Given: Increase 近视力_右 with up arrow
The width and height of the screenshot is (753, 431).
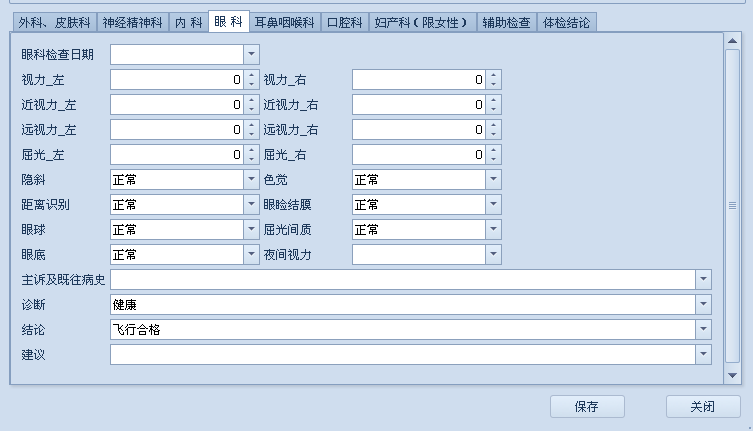Looking at the screenshot, I should pyautogui.click(x=493, y=100).
